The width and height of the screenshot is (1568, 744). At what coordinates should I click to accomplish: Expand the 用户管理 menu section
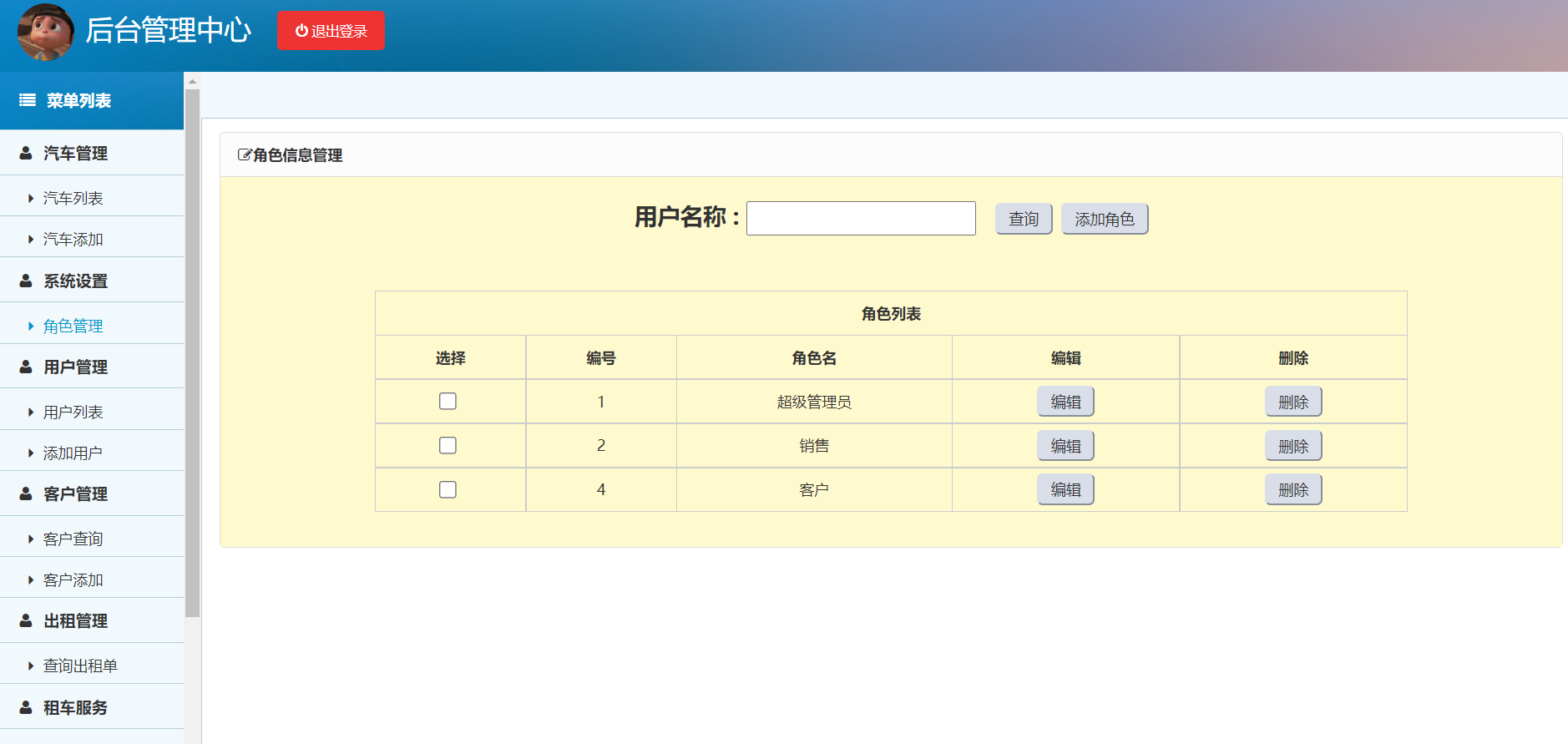coord(92,367)
